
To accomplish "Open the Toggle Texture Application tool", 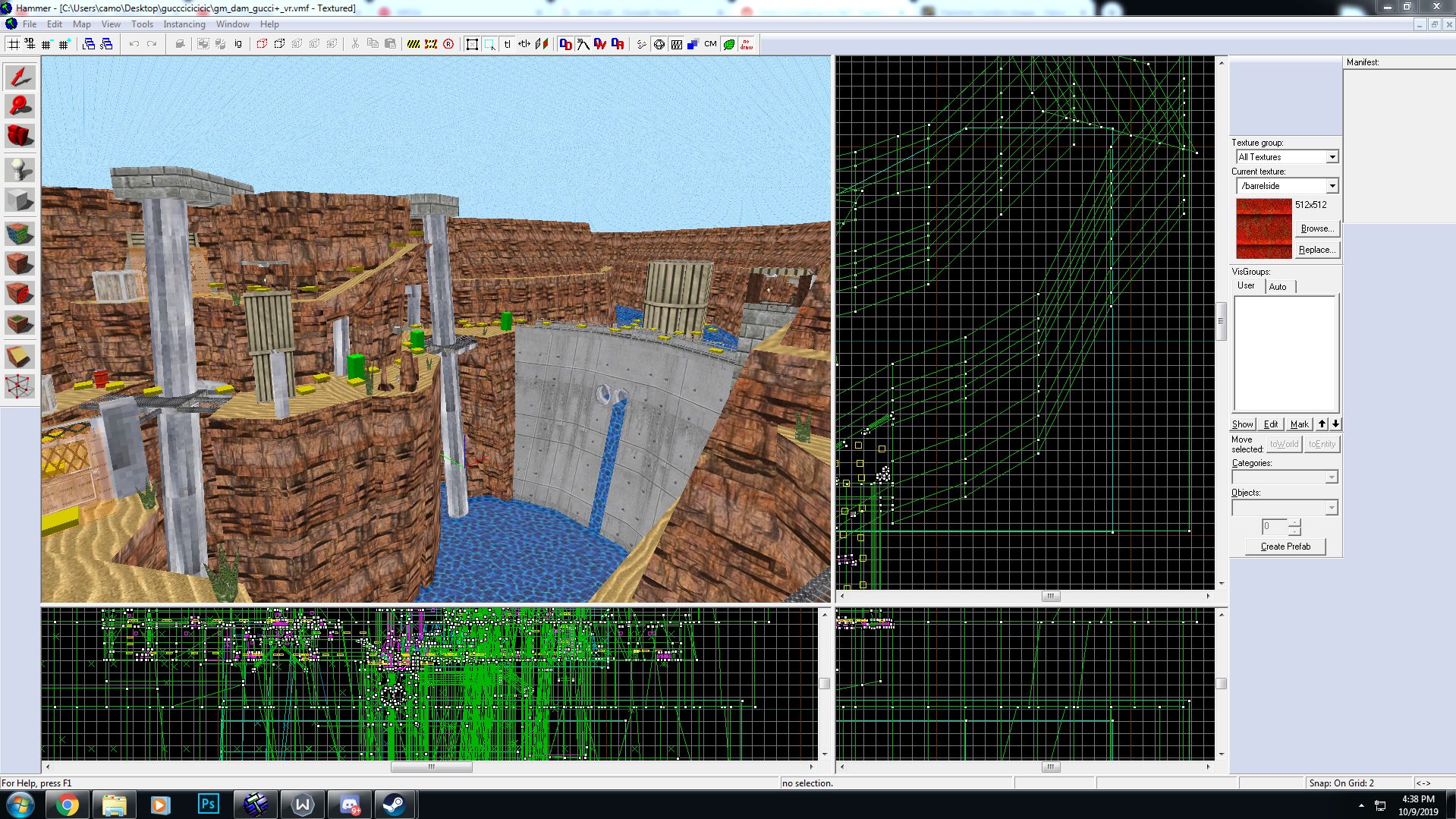I will tap(20, 233).
